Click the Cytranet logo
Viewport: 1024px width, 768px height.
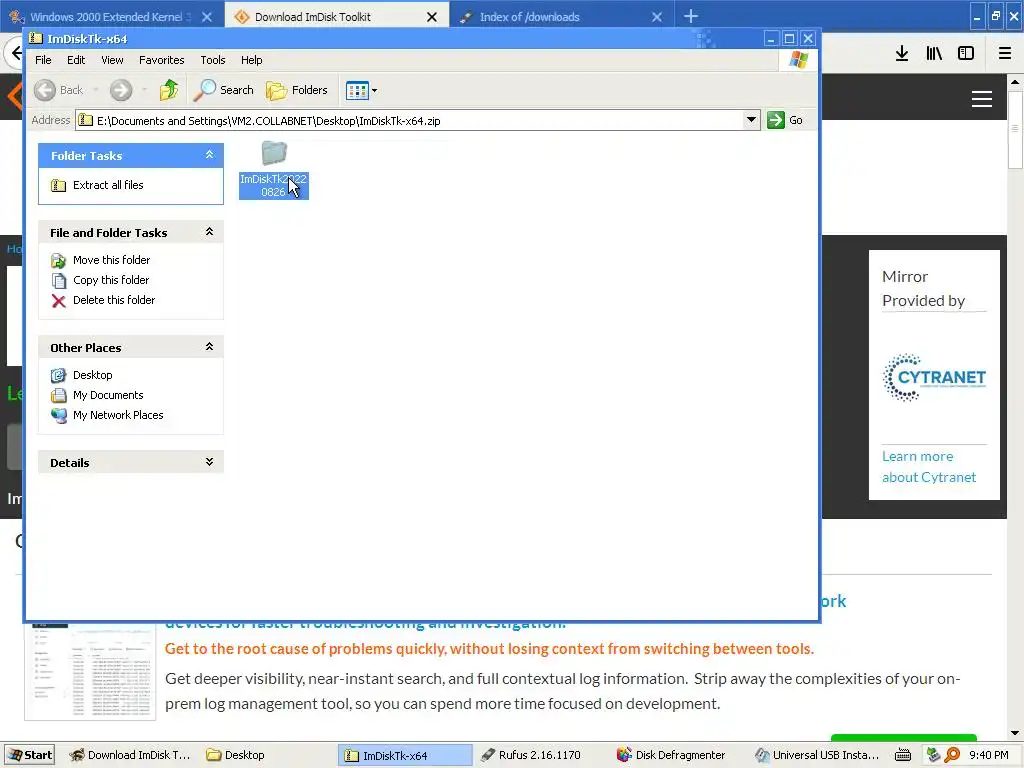click(x=934, y=377)
